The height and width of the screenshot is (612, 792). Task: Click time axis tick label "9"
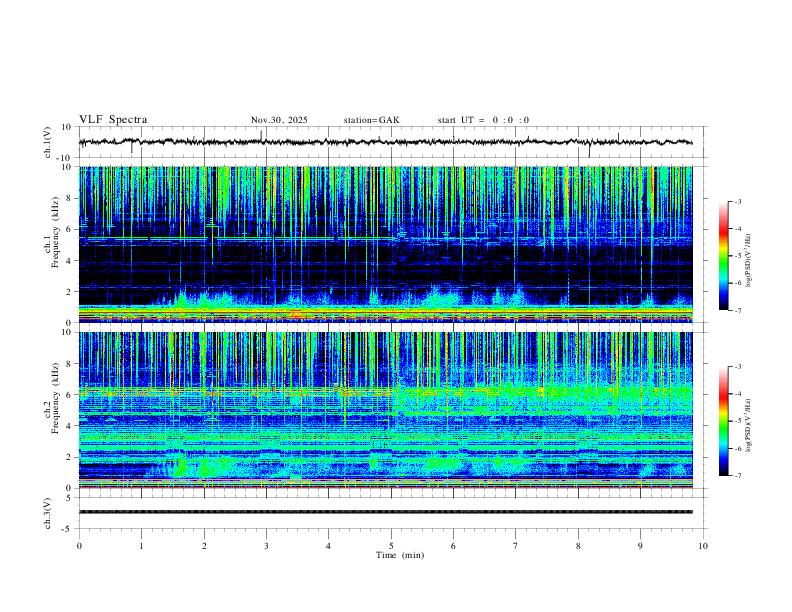[x=640, y=546]
